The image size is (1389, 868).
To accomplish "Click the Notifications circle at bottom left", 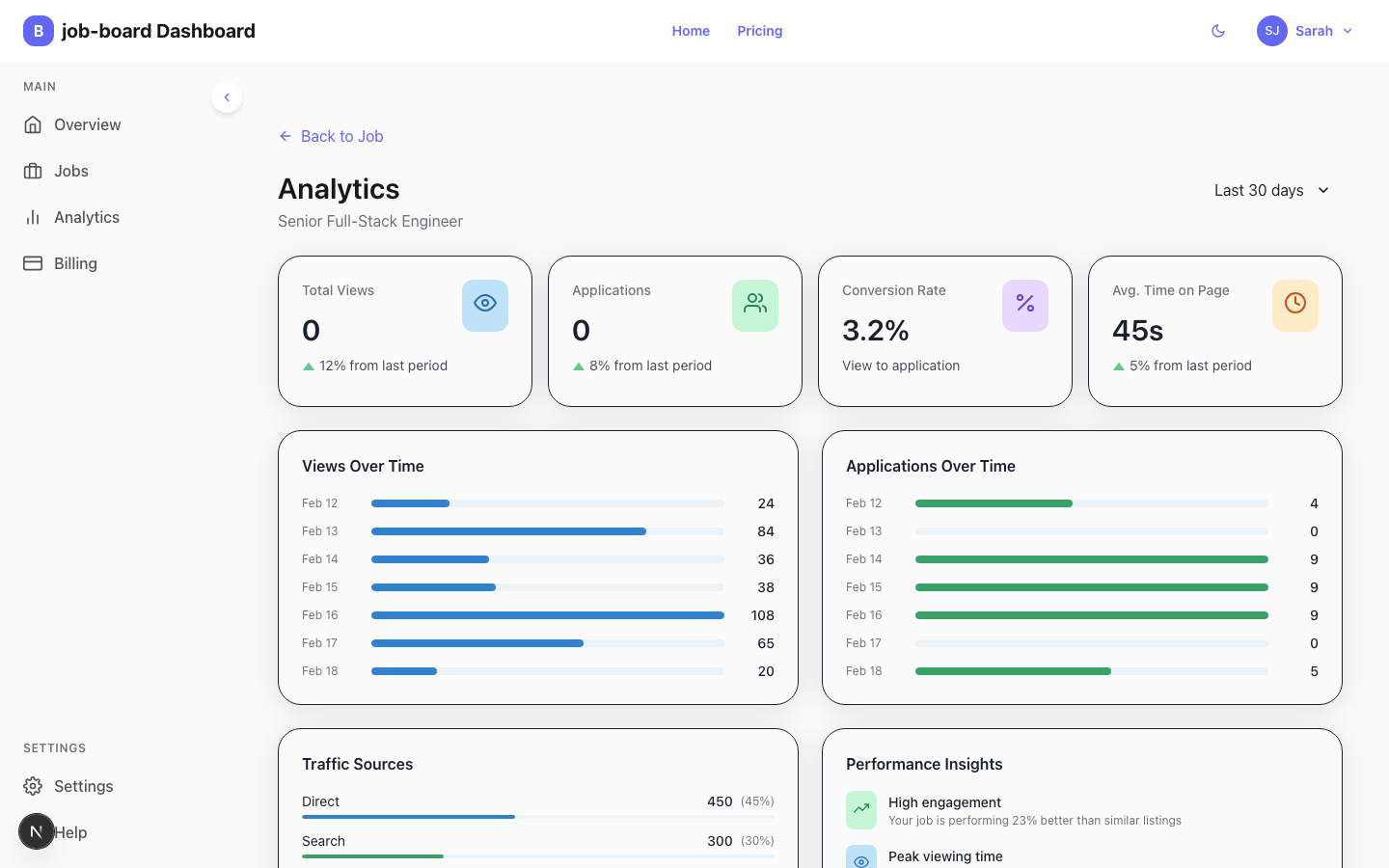I will point(37,831).
